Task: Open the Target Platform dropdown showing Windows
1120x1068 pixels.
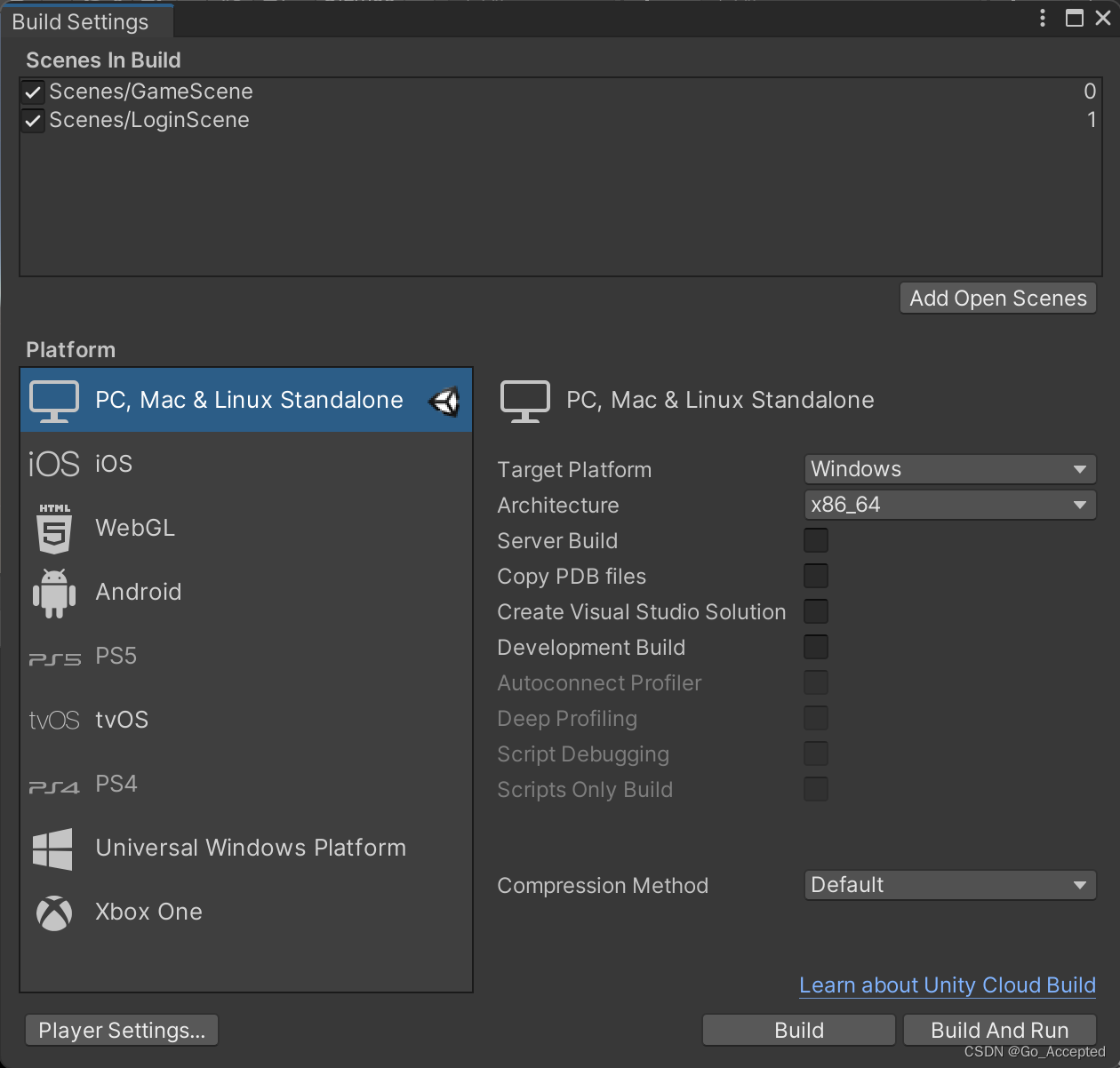Action: 949,469
